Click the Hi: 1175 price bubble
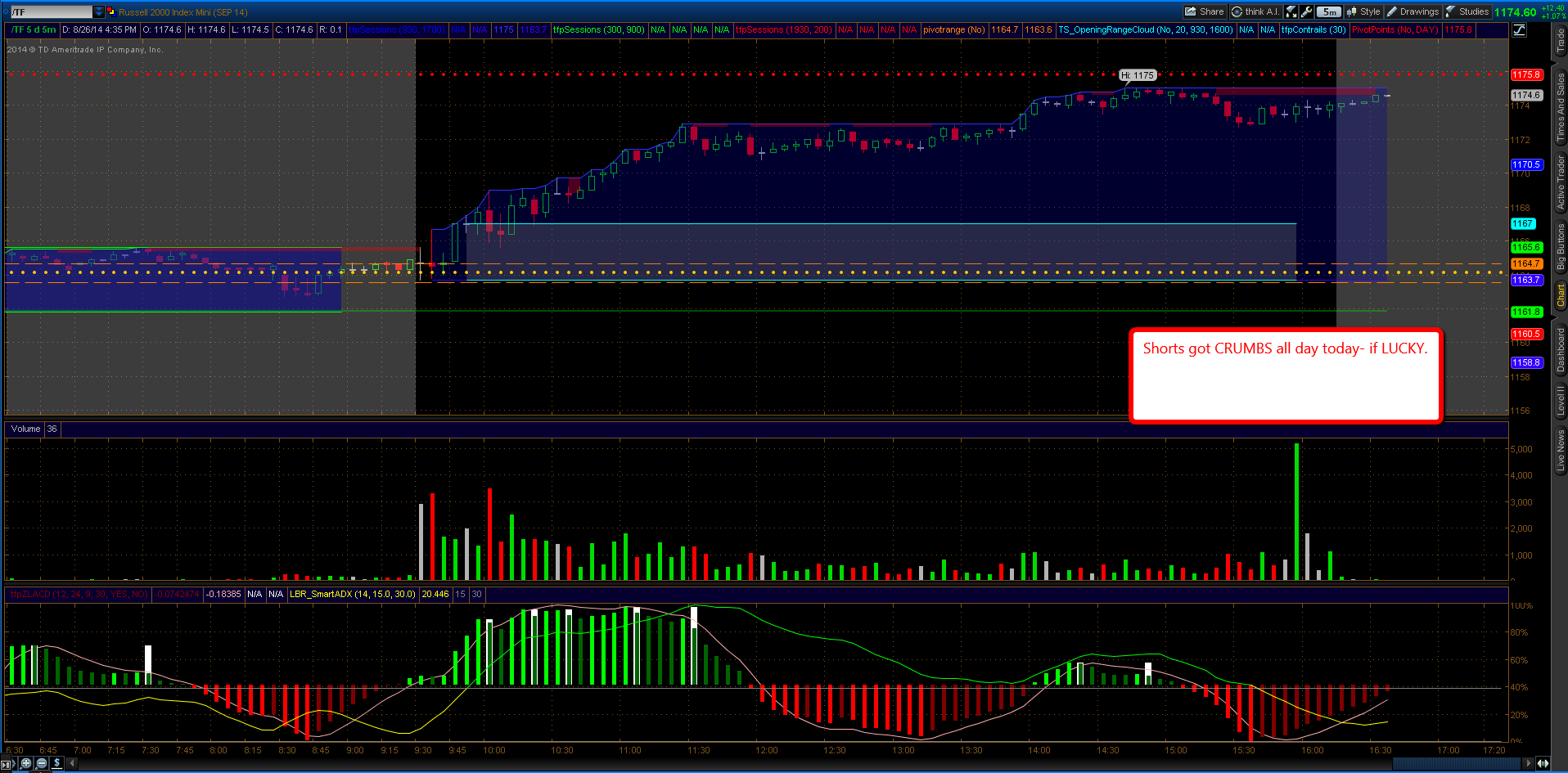Viewport: 1568px width, 773px height. click(1138, 75)
